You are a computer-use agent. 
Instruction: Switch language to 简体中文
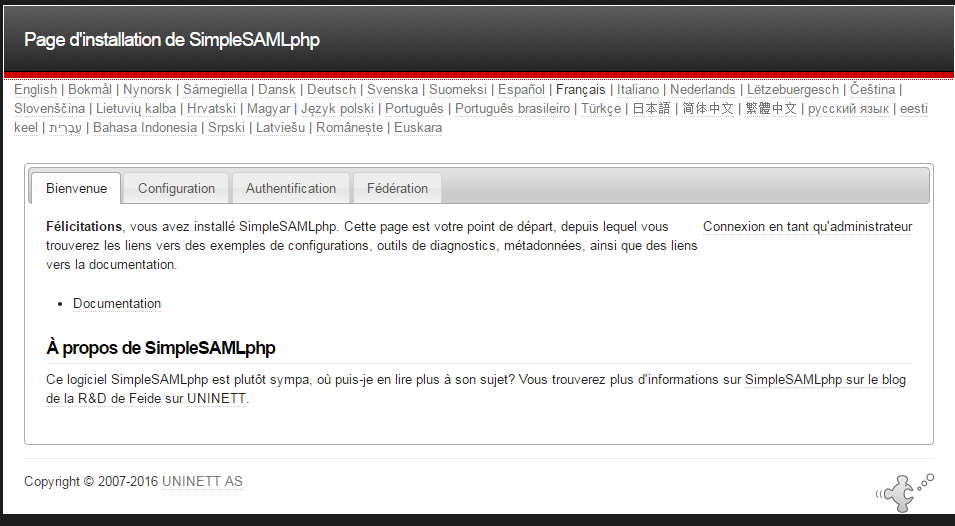point(708,108)
